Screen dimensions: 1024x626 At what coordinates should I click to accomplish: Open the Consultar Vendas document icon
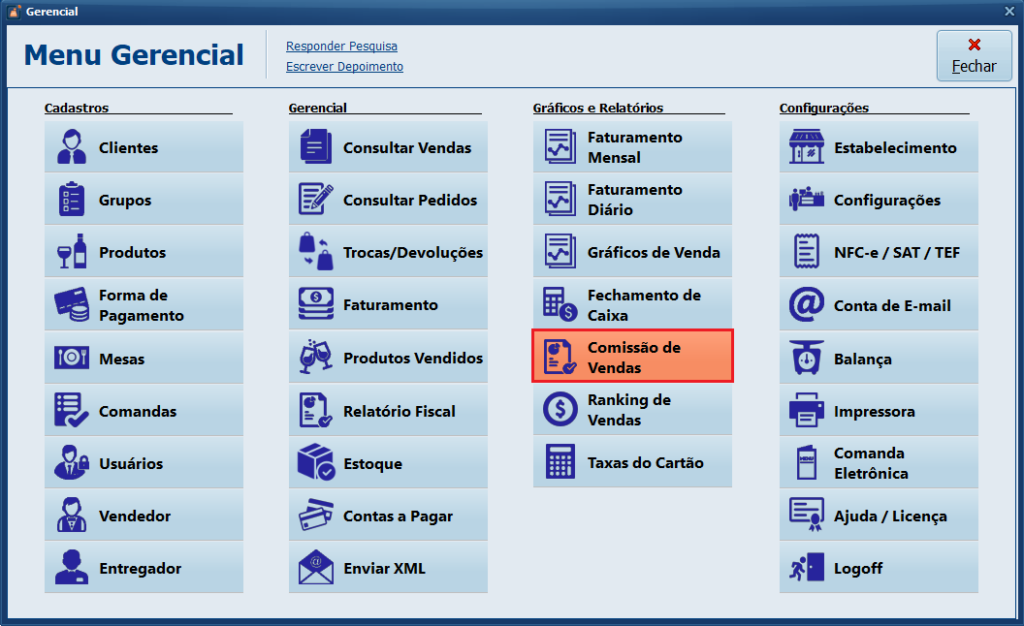316,146
